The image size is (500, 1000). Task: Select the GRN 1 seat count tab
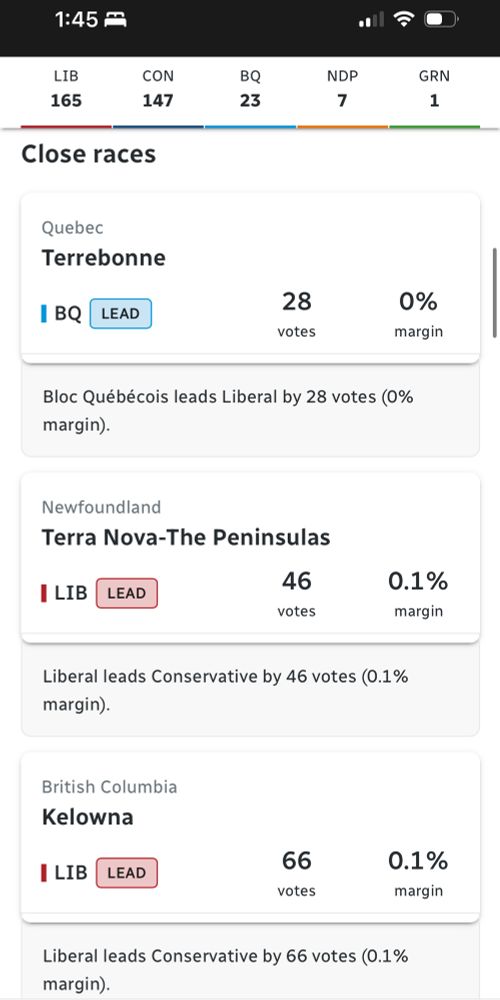434,89
